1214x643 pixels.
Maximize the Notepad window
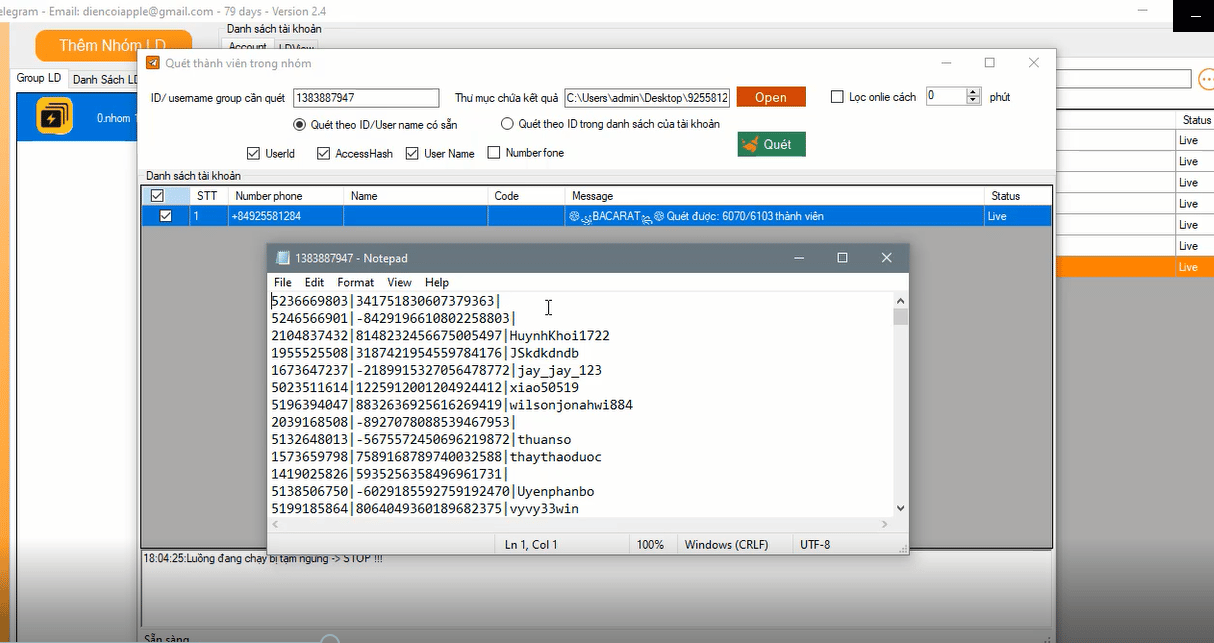pos(842,258)
